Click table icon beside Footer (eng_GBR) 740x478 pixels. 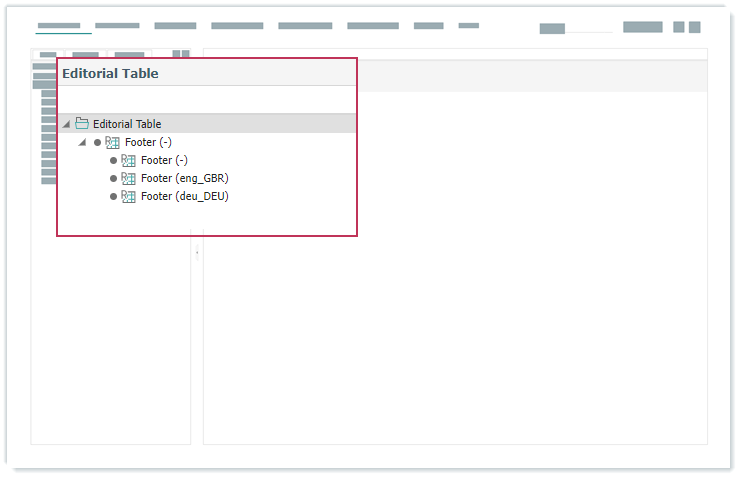point(128,179)
